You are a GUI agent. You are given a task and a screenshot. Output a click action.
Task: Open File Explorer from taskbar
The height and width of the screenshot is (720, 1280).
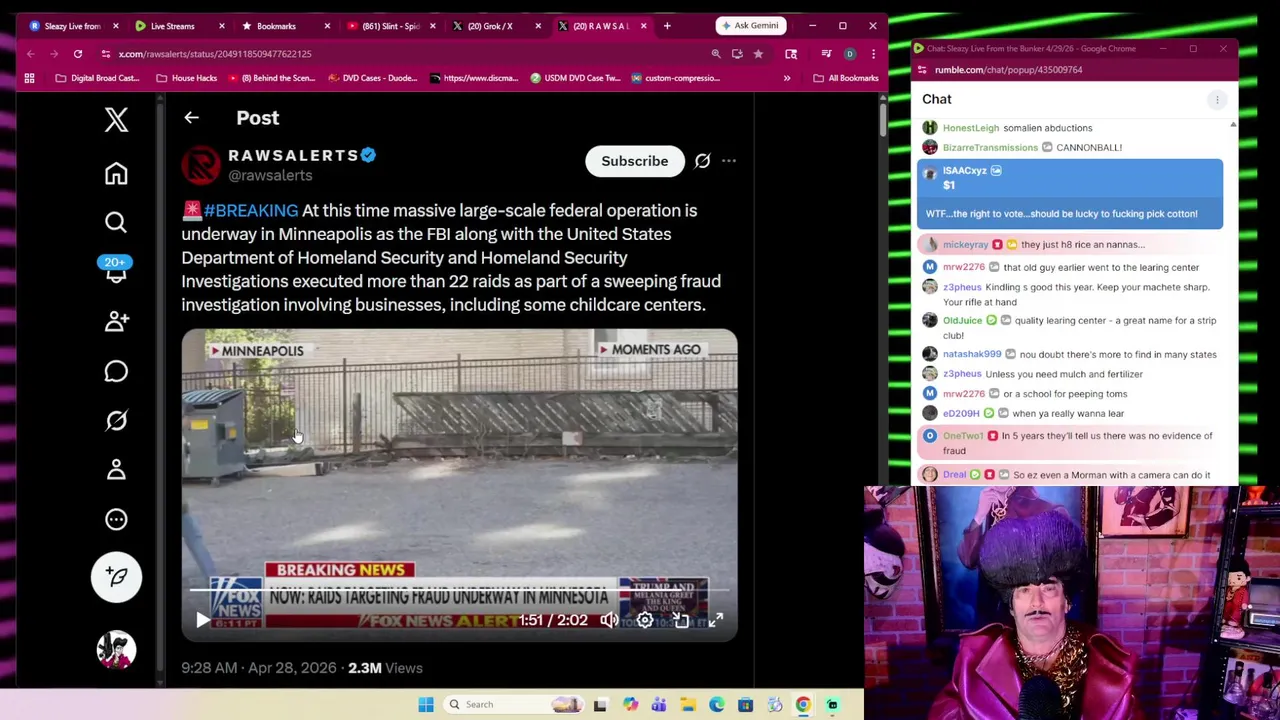pos(688,705)
